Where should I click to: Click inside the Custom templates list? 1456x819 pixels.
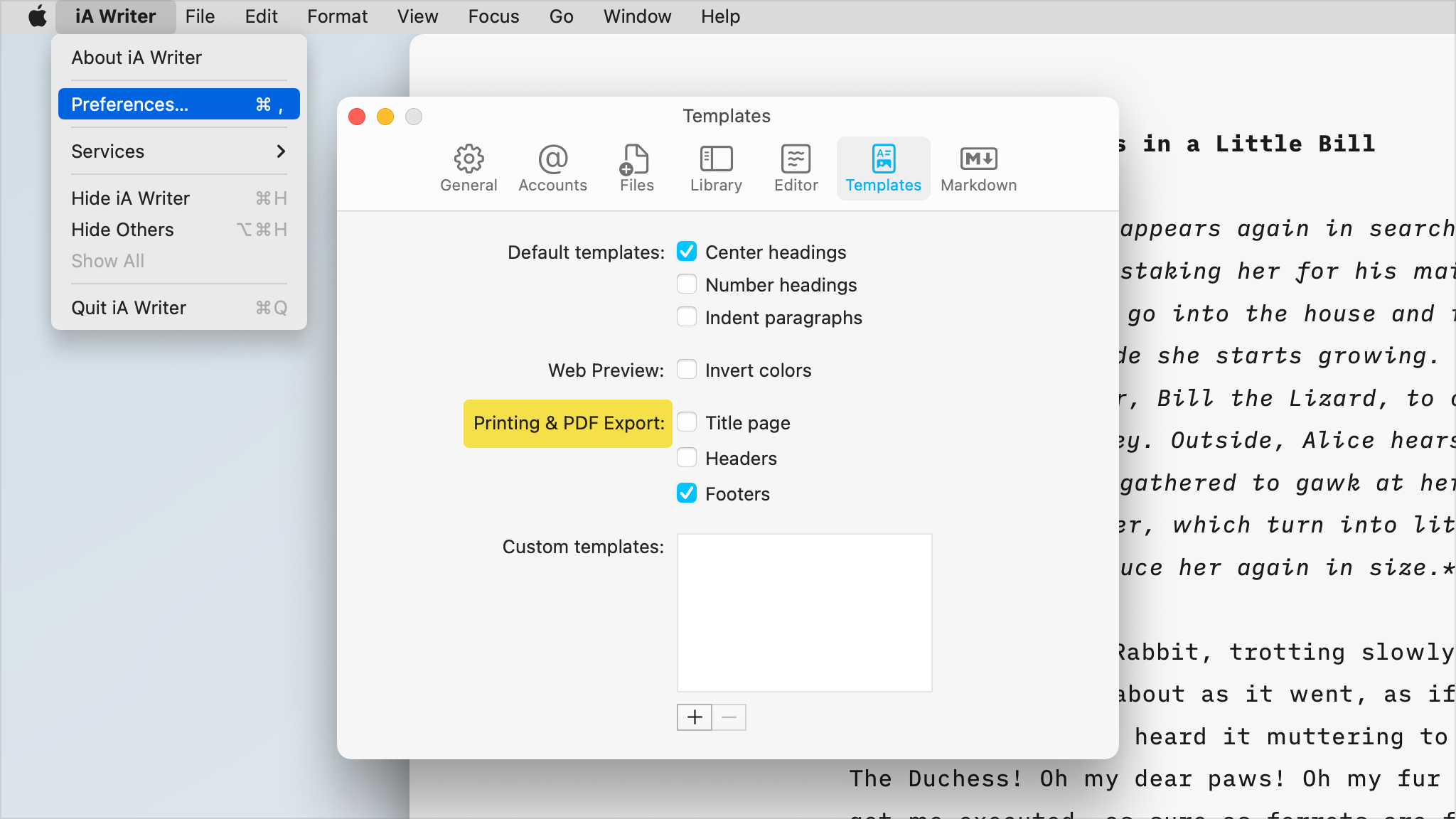point(804,612)
